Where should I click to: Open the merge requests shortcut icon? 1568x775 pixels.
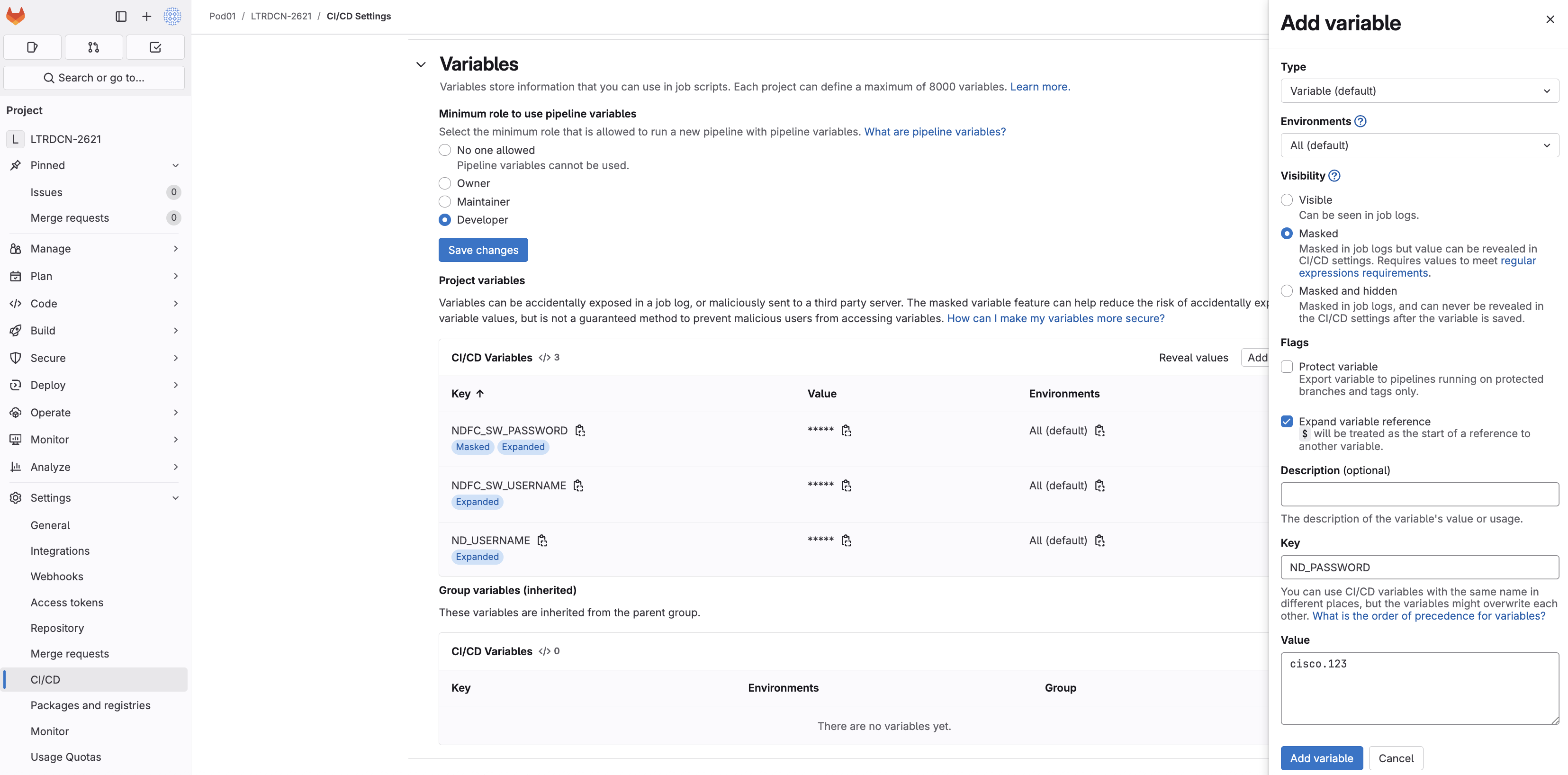tap(94, 47)
